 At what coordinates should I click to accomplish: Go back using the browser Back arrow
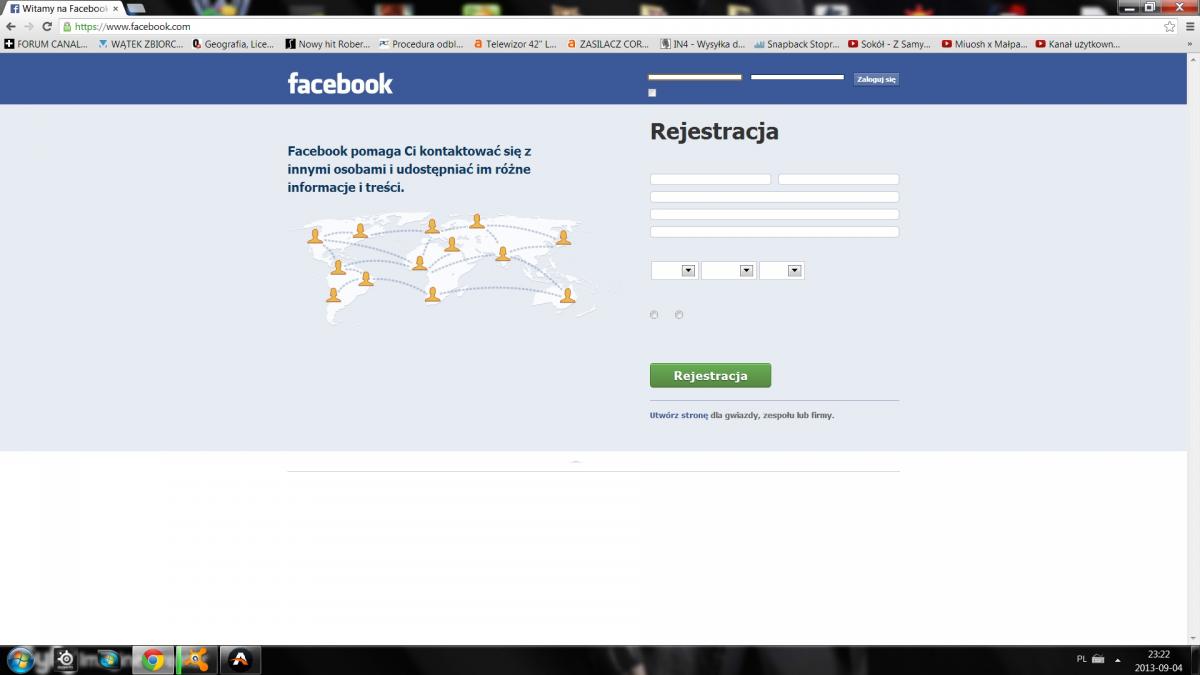(x=11, y=27)
